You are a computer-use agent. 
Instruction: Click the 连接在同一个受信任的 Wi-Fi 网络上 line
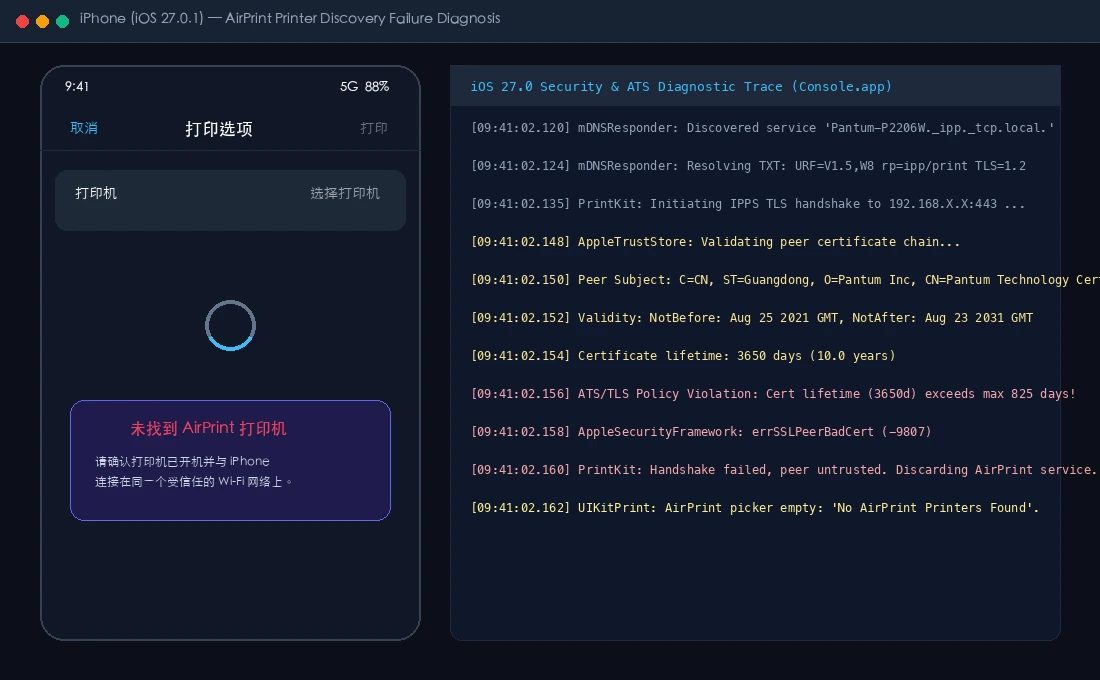tap(193, 481)
